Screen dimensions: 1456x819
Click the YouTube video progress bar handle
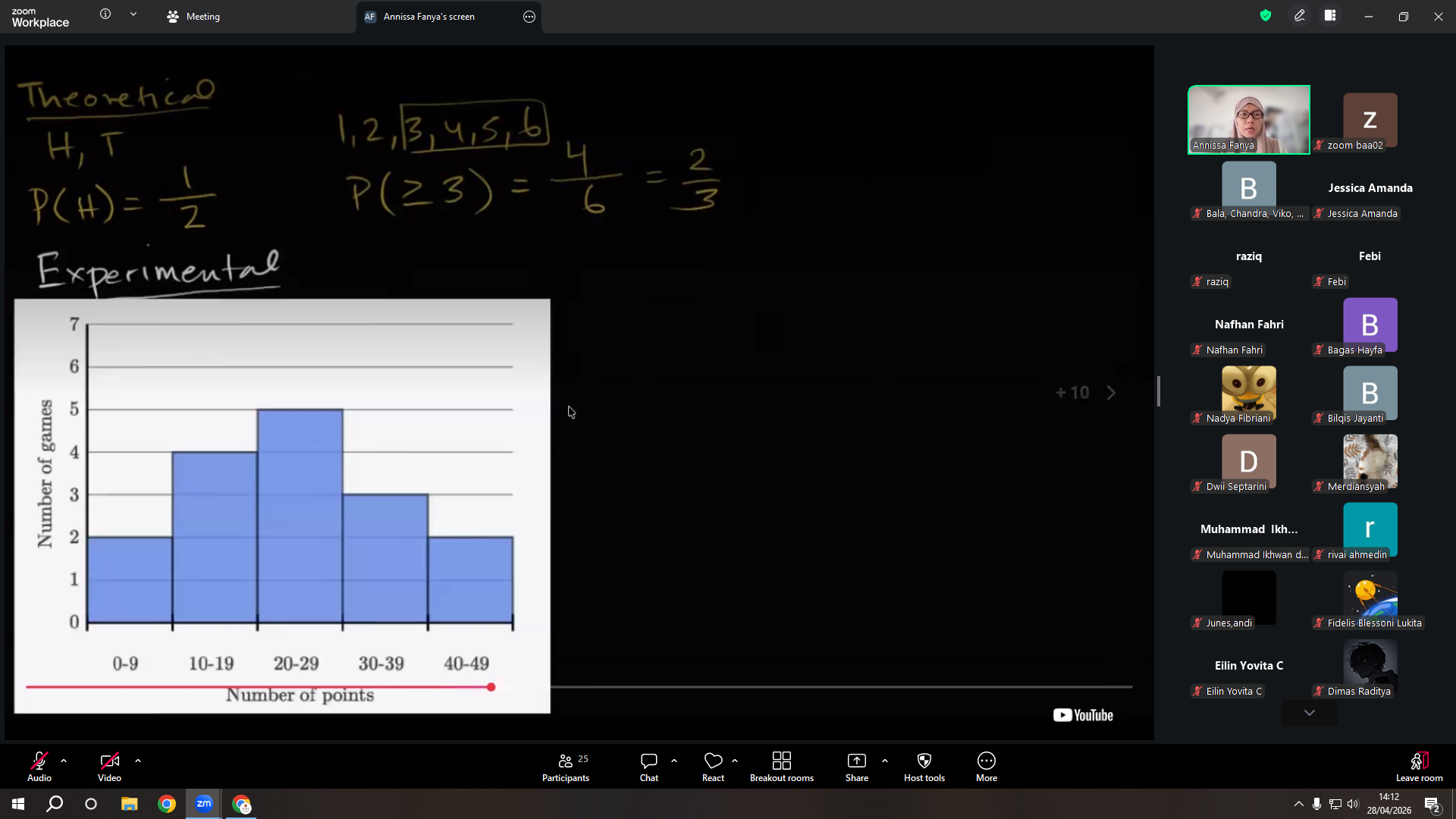[x=491, y=687]
